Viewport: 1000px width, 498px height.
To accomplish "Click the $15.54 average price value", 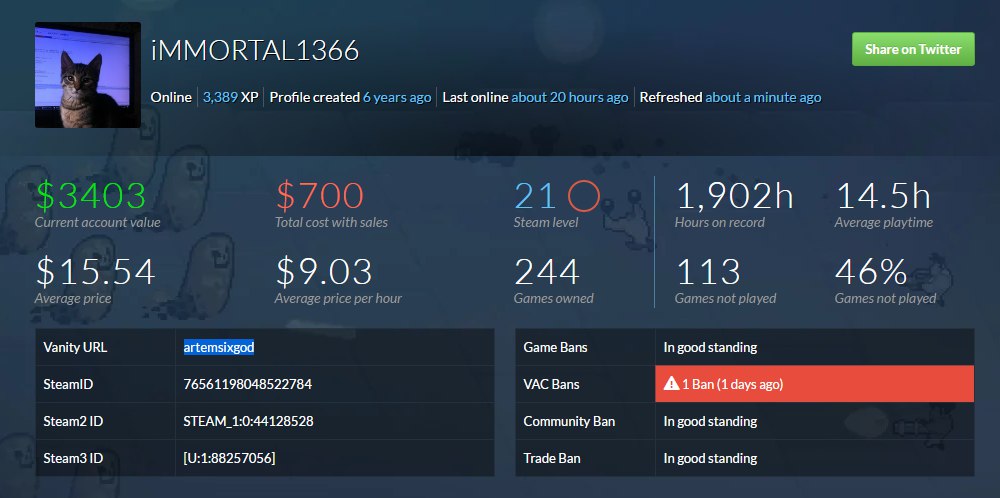I will coord(95,272).
